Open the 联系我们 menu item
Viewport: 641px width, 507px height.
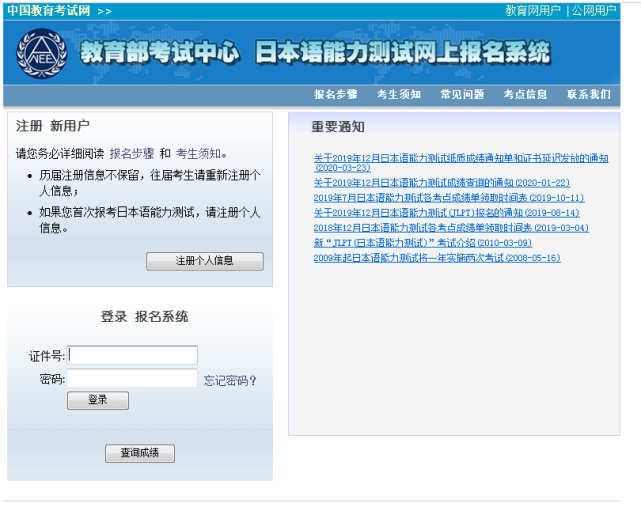coord(589,94)
